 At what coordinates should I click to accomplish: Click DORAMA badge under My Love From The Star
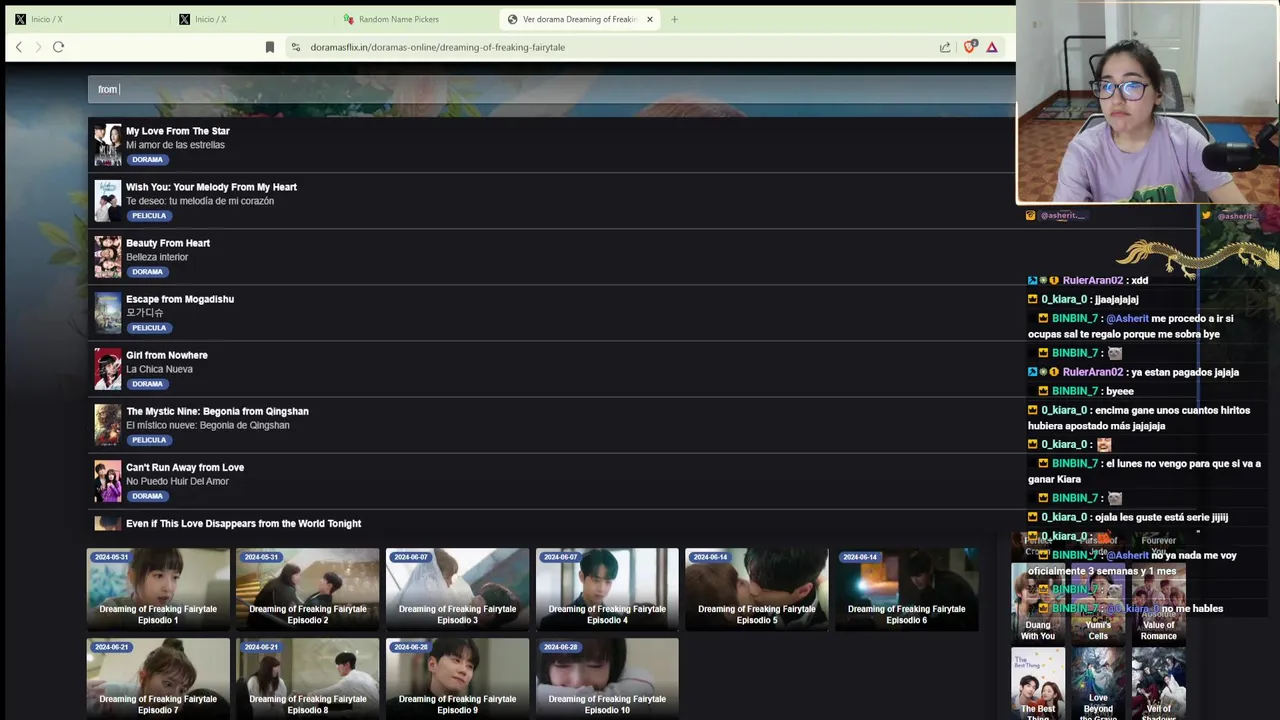[147, 160]
